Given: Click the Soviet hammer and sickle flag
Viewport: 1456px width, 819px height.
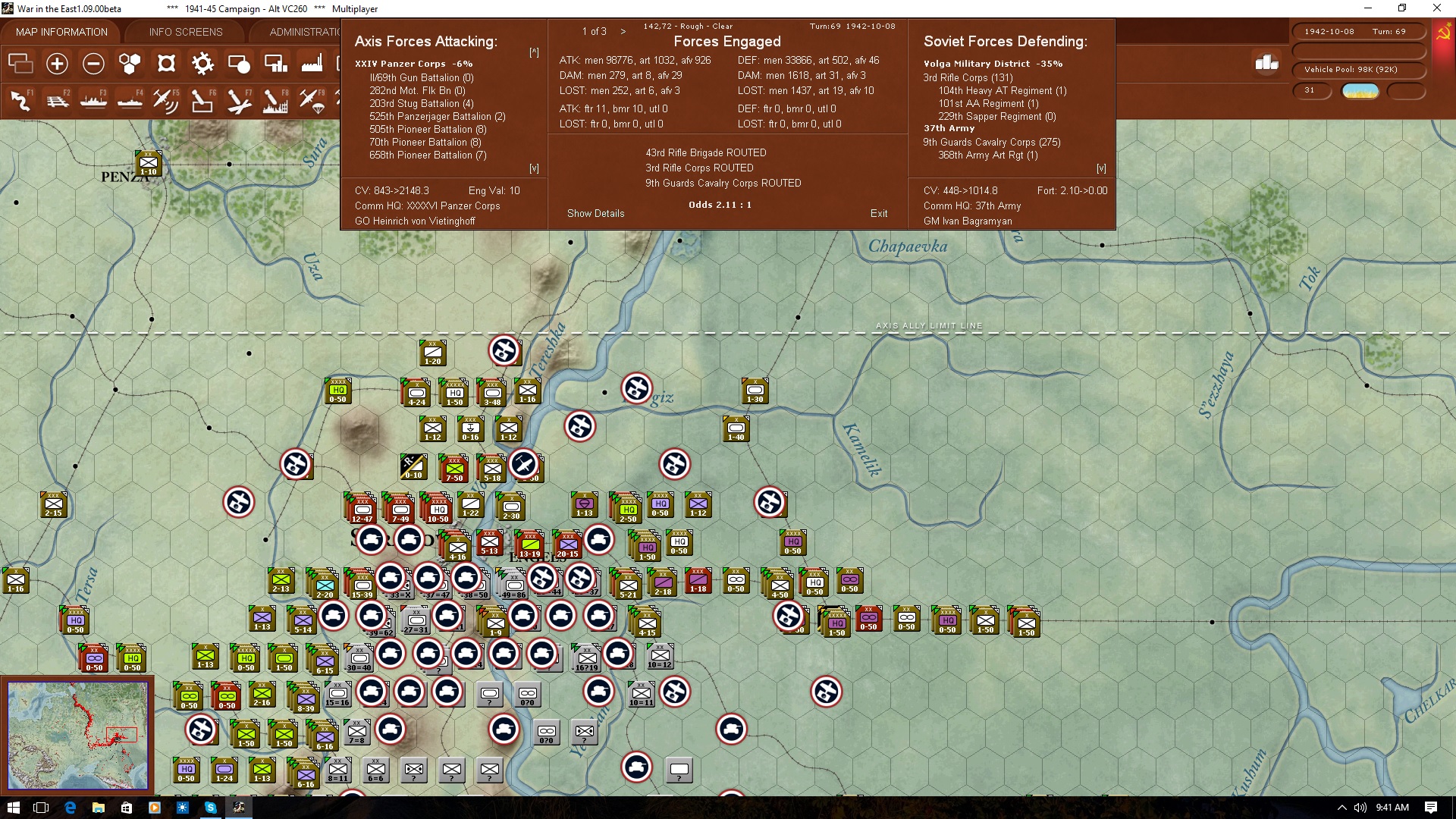Looking at the screenshot, I should point(1443,32).
